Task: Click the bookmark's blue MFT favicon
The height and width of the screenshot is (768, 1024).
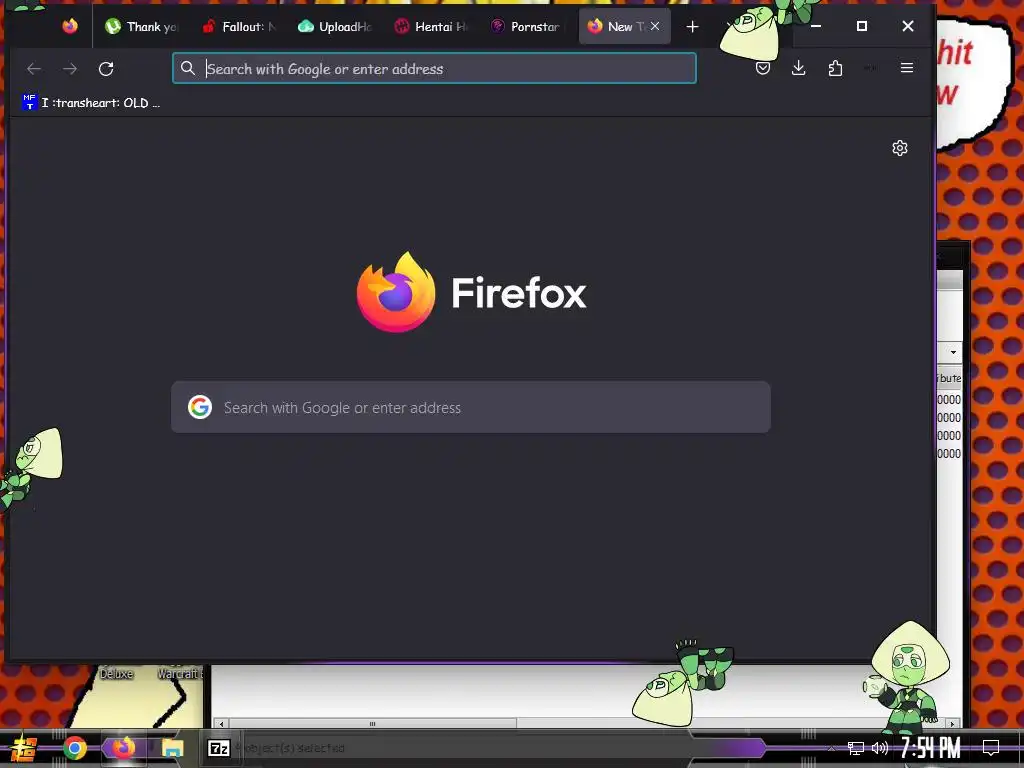Action: (29, 102)
